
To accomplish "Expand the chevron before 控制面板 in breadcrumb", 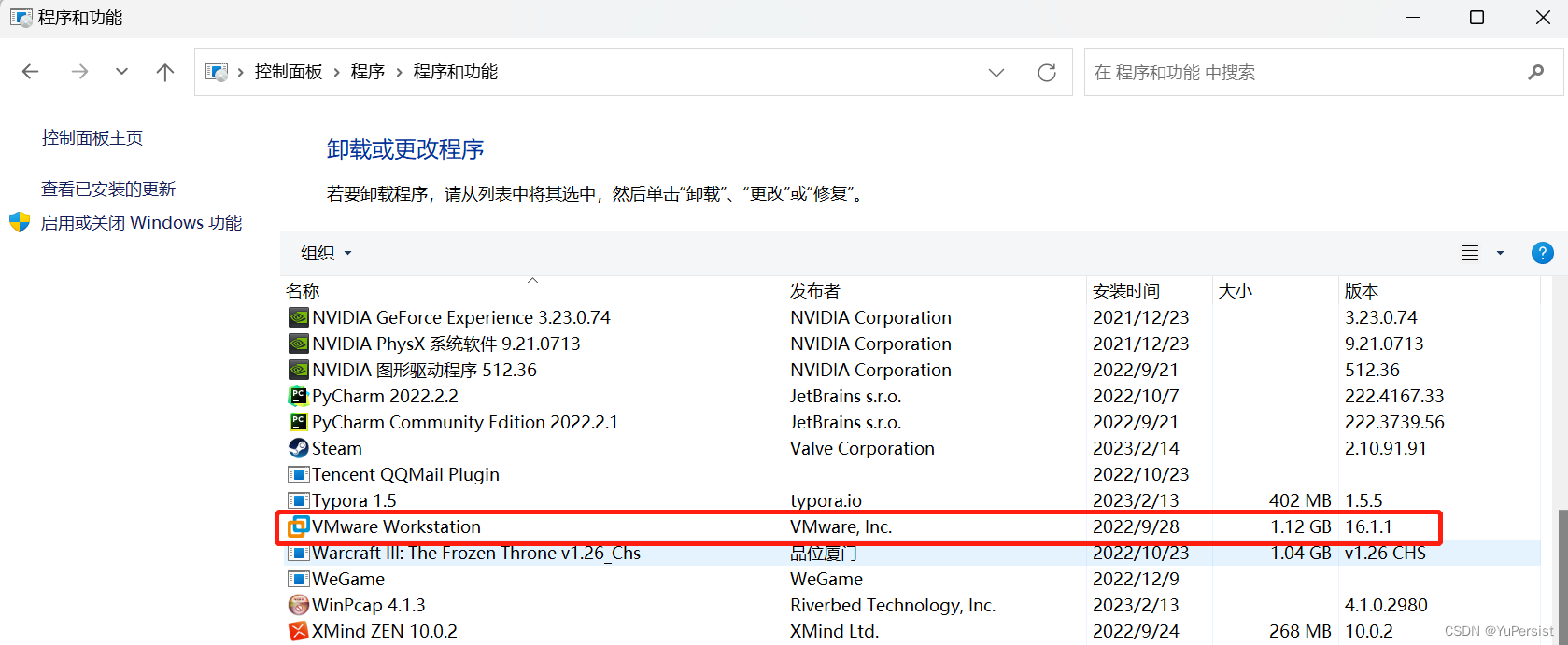I will click(x=241, y=72).
